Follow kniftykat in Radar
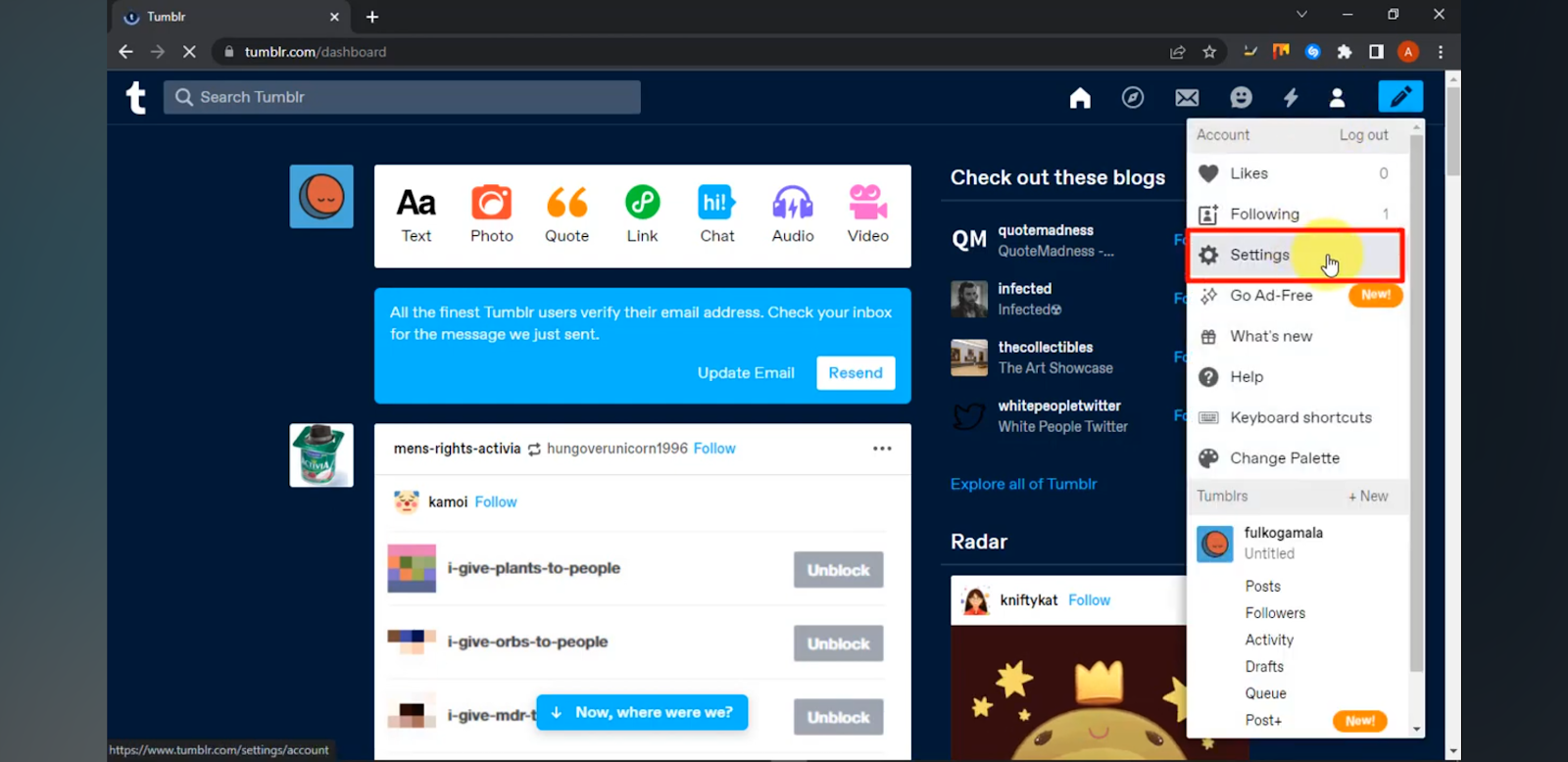Image resolution: width=1568 pixels, height=762 pixels. coord(1089,600)
